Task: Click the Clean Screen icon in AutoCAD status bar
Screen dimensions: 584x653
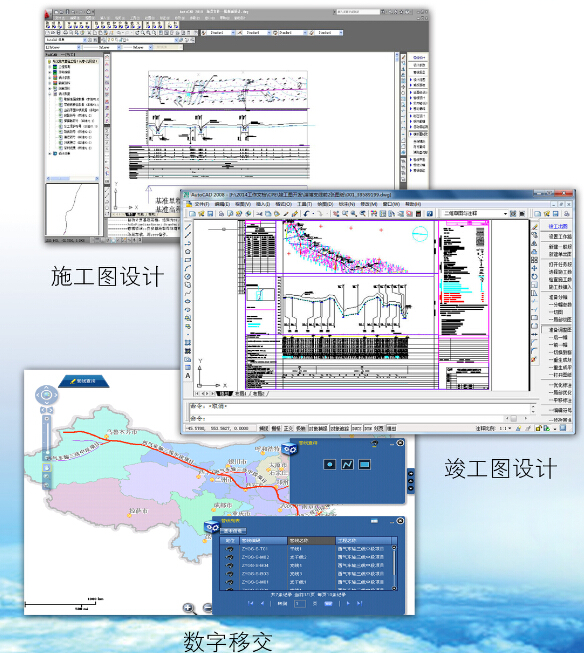Action: pos(563,428)
